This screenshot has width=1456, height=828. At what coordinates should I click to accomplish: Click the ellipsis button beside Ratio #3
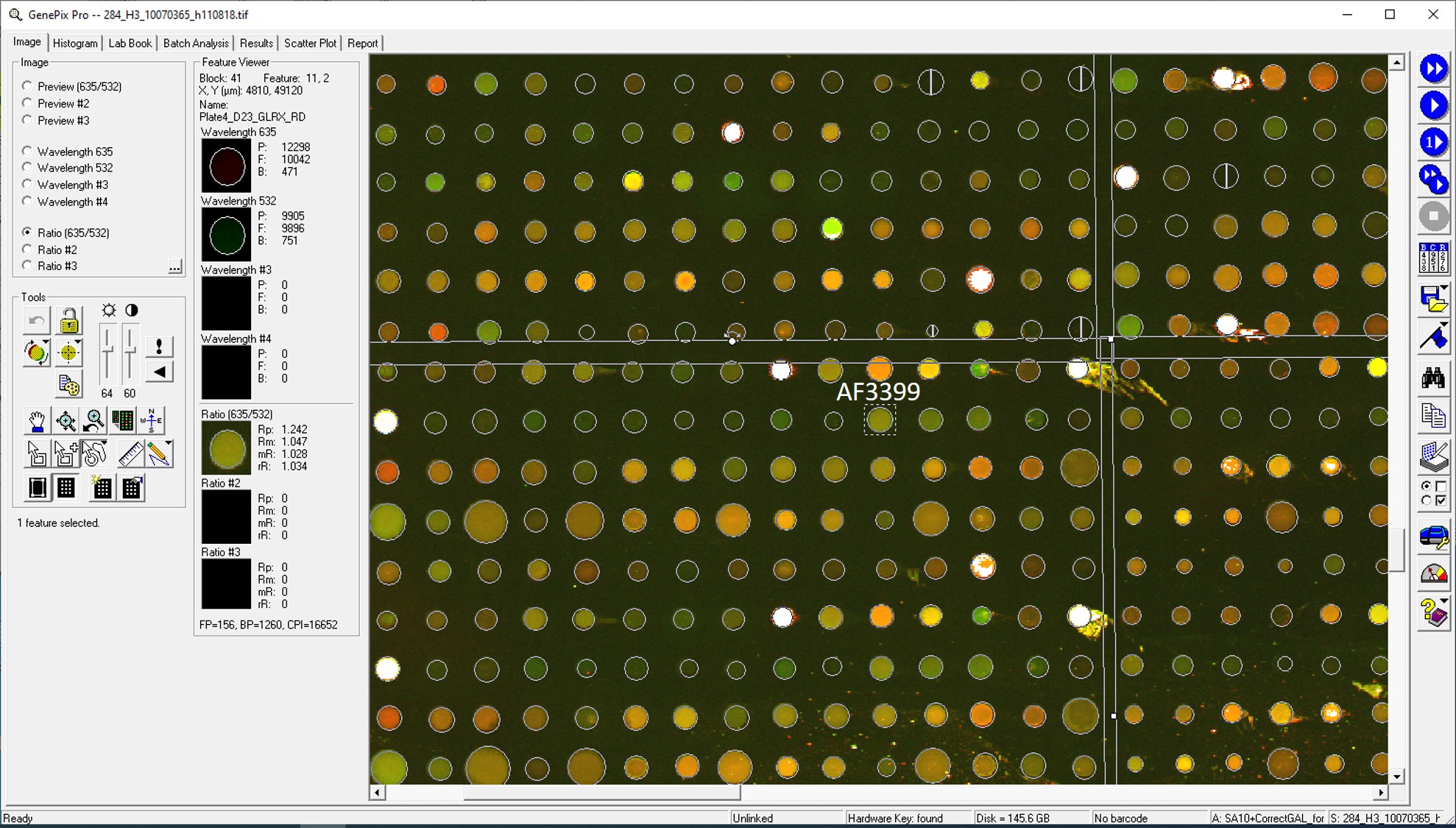(x=174, y=266)
